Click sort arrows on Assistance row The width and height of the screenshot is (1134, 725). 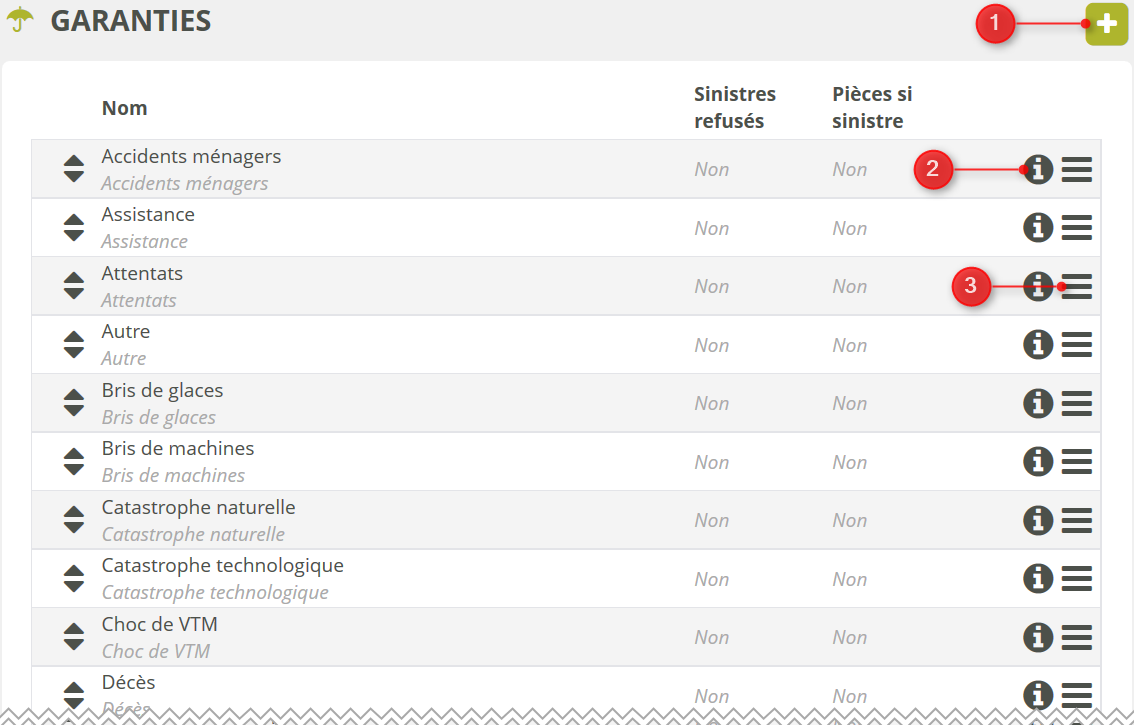tap(74, 228)
